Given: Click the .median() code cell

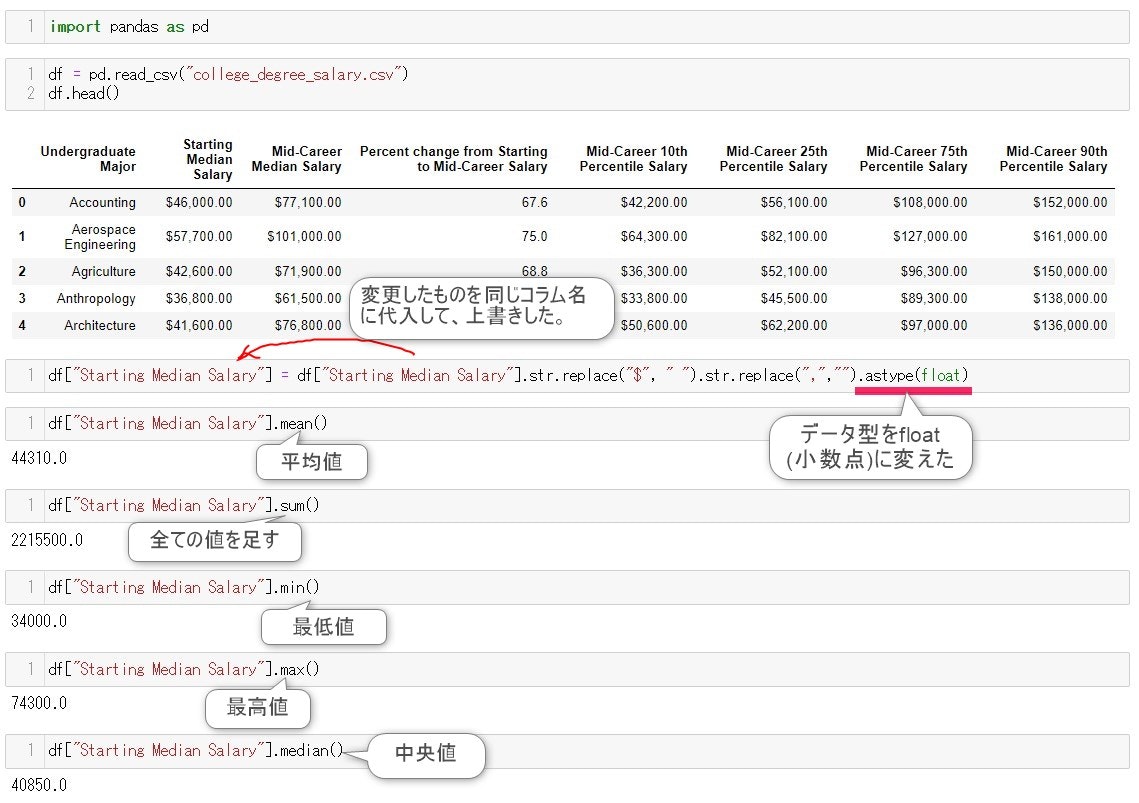Looking at the screenshot, I should (567, 751).
